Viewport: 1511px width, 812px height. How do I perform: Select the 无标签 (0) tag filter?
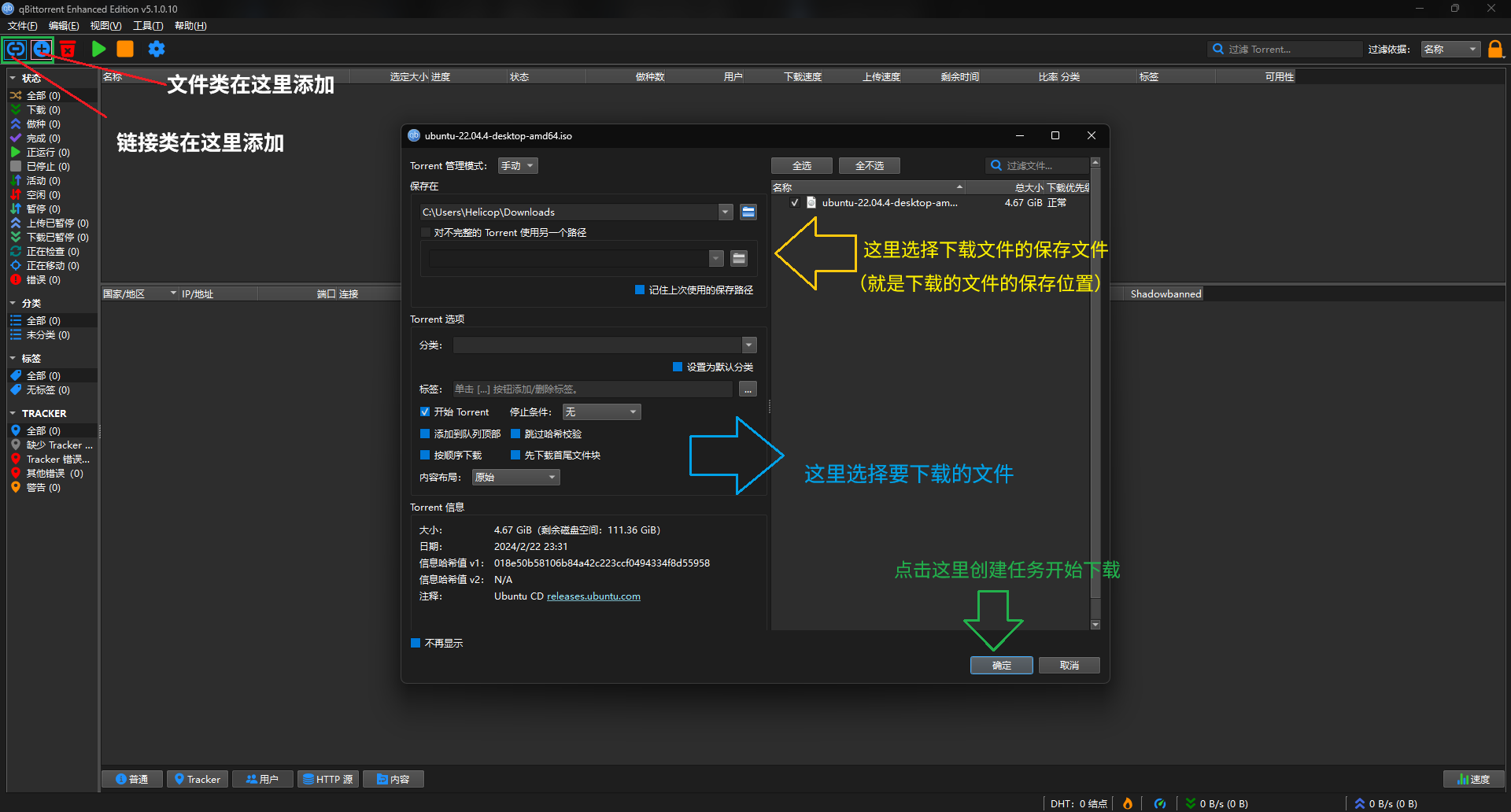[52, 389]
